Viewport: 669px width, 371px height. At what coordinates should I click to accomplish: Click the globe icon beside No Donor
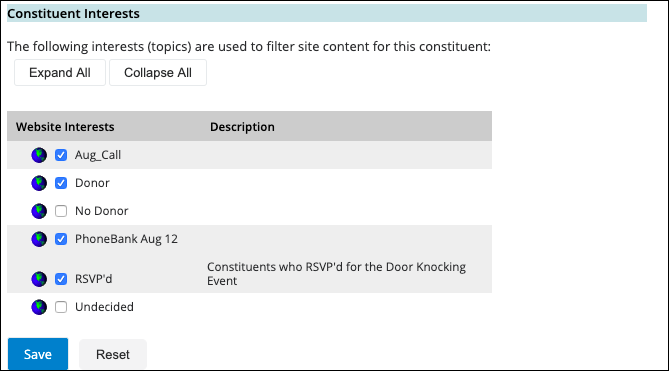pyautogui.click(x=39, y=211)
